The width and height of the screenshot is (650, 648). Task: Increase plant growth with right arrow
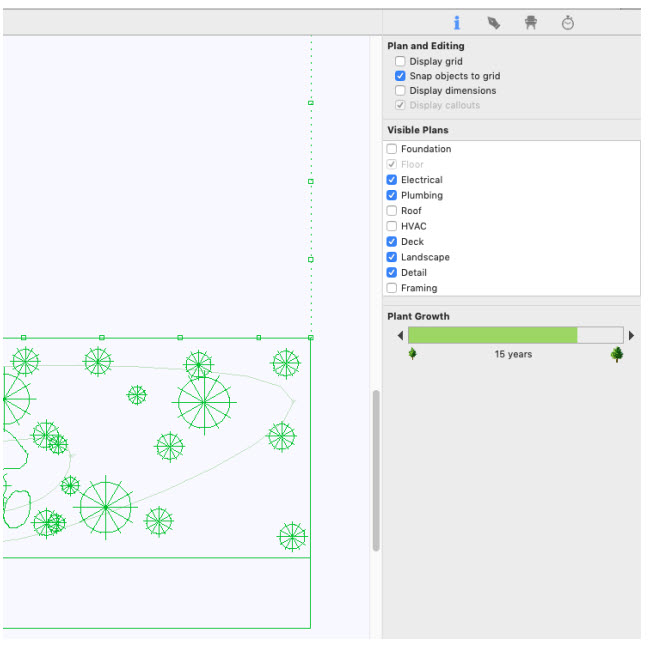tap(631, 335)
